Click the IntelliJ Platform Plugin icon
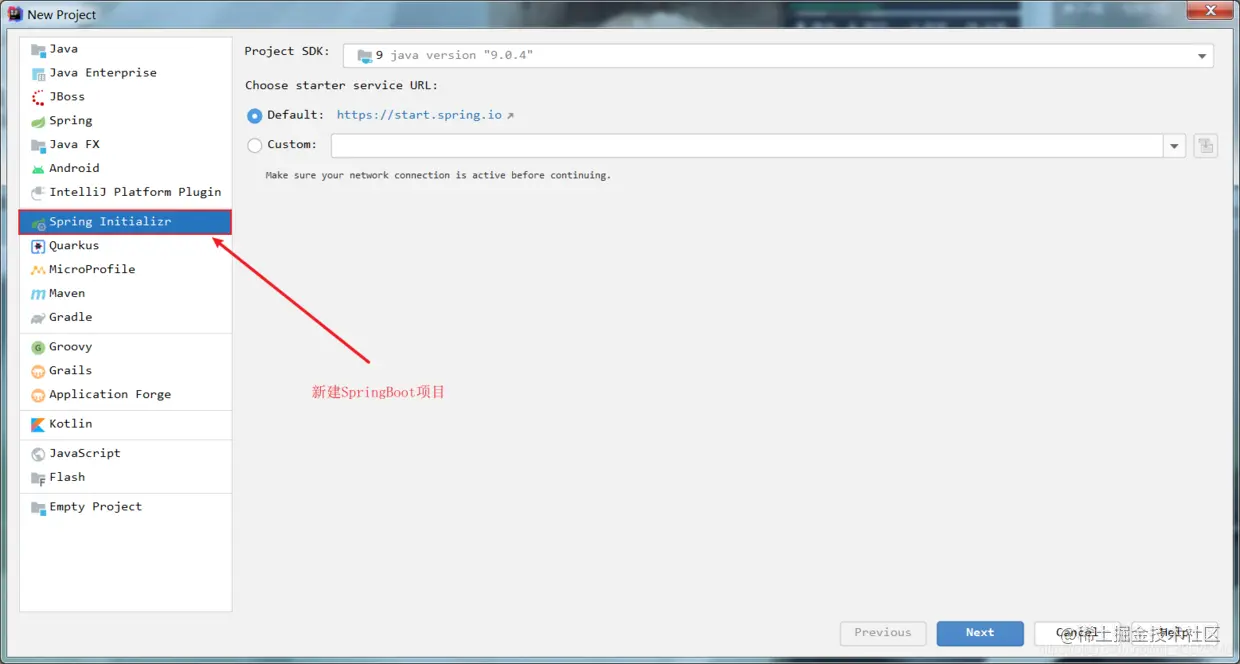 click(38, 192)
